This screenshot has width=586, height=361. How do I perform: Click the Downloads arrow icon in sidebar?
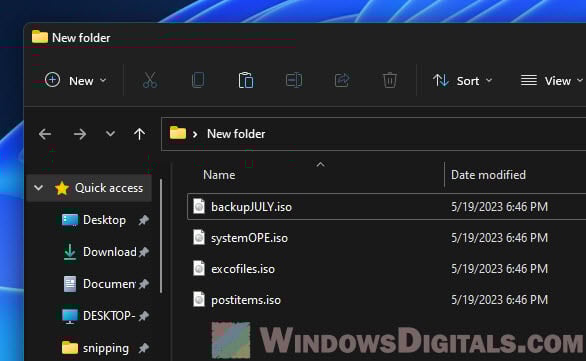pyautogui.click(x=70, y=252)
